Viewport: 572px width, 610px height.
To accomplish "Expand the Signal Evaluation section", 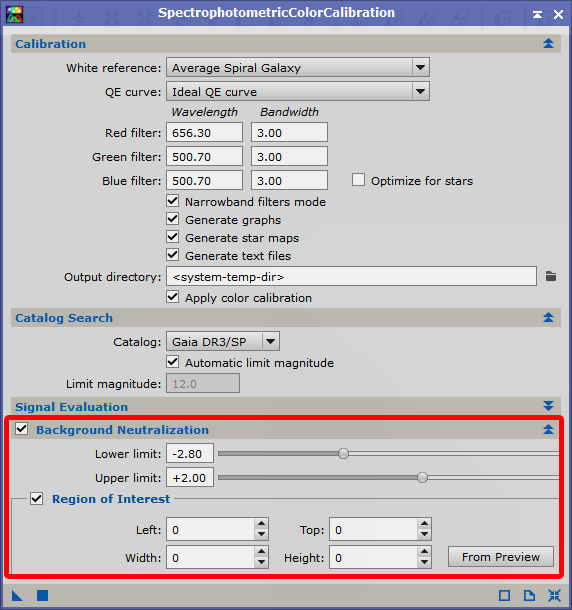I will coord(548,407).
